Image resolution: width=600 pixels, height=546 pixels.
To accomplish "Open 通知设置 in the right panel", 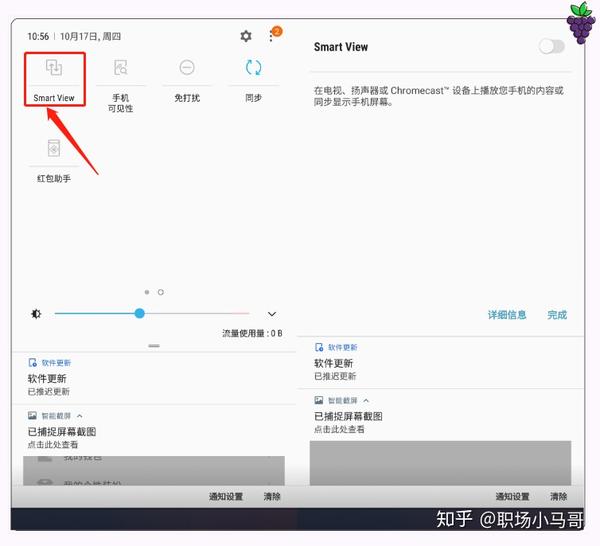I will [512, 497].
